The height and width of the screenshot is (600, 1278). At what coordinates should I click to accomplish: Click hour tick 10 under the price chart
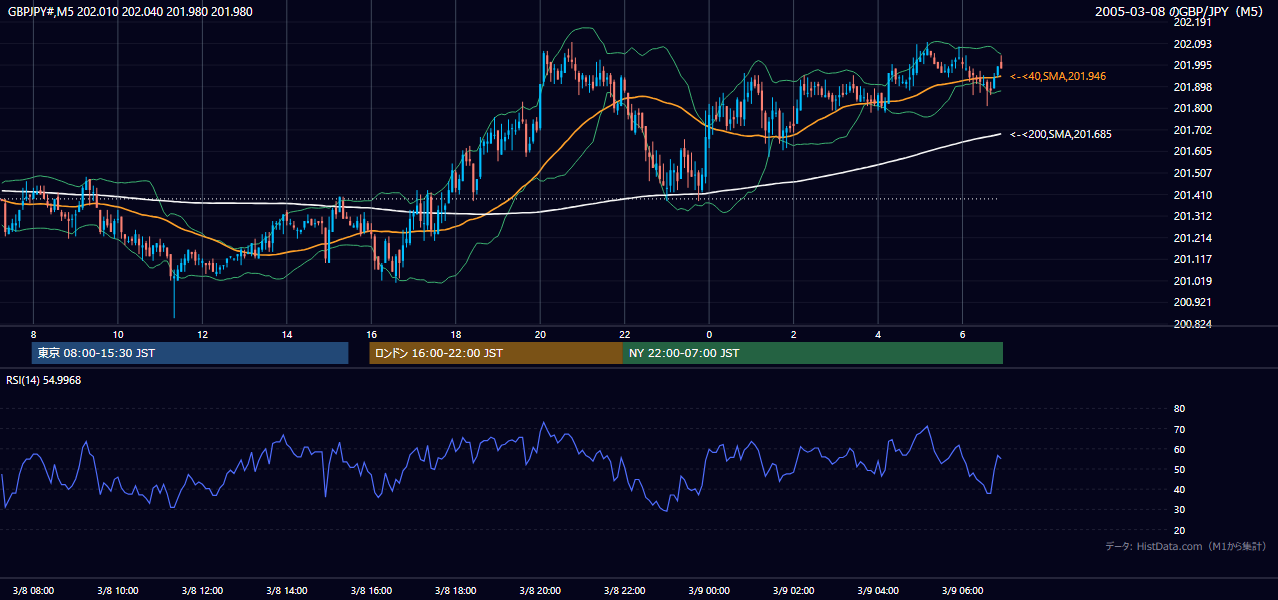(118, 334)
